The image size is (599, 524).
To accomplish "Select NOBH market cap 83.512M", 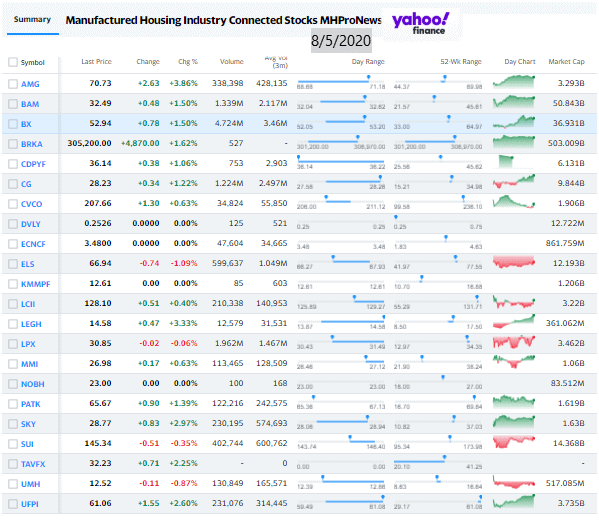I will point(567,383).
